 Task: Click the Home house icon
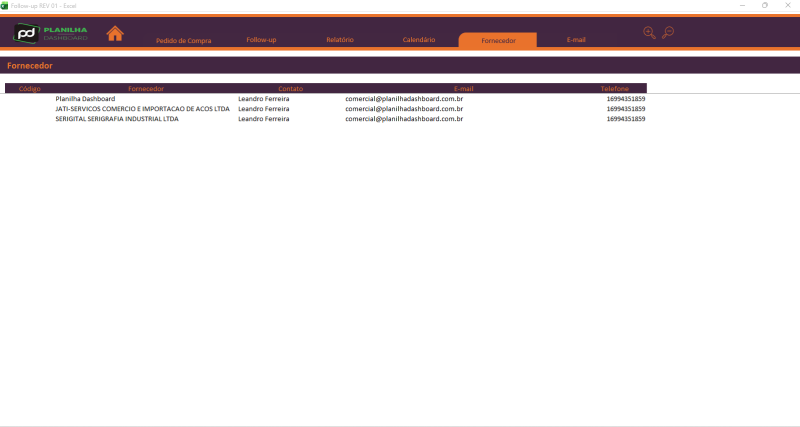click(115, 34)
